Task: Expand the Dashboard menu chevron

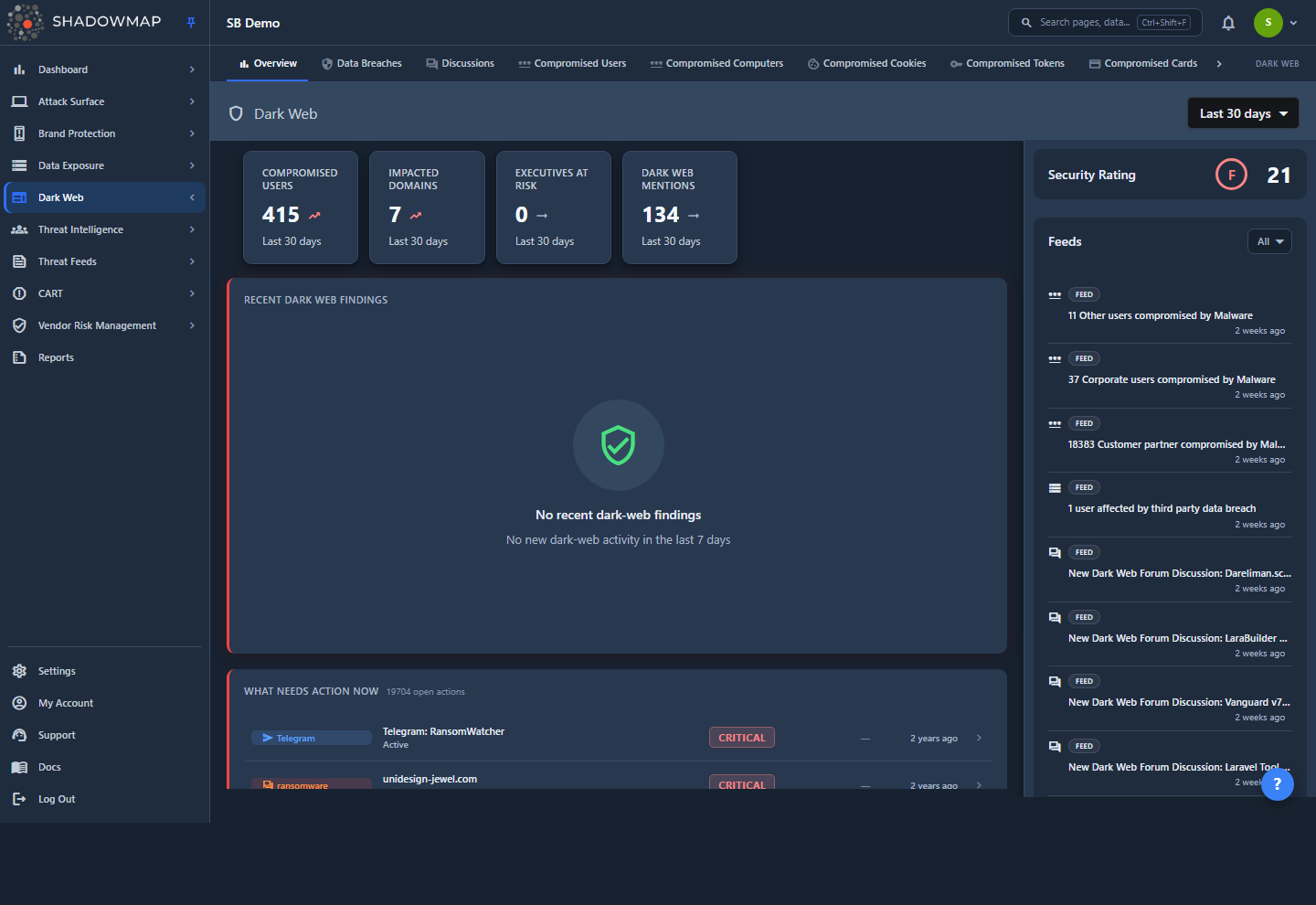Action: [x=192, y=69]
